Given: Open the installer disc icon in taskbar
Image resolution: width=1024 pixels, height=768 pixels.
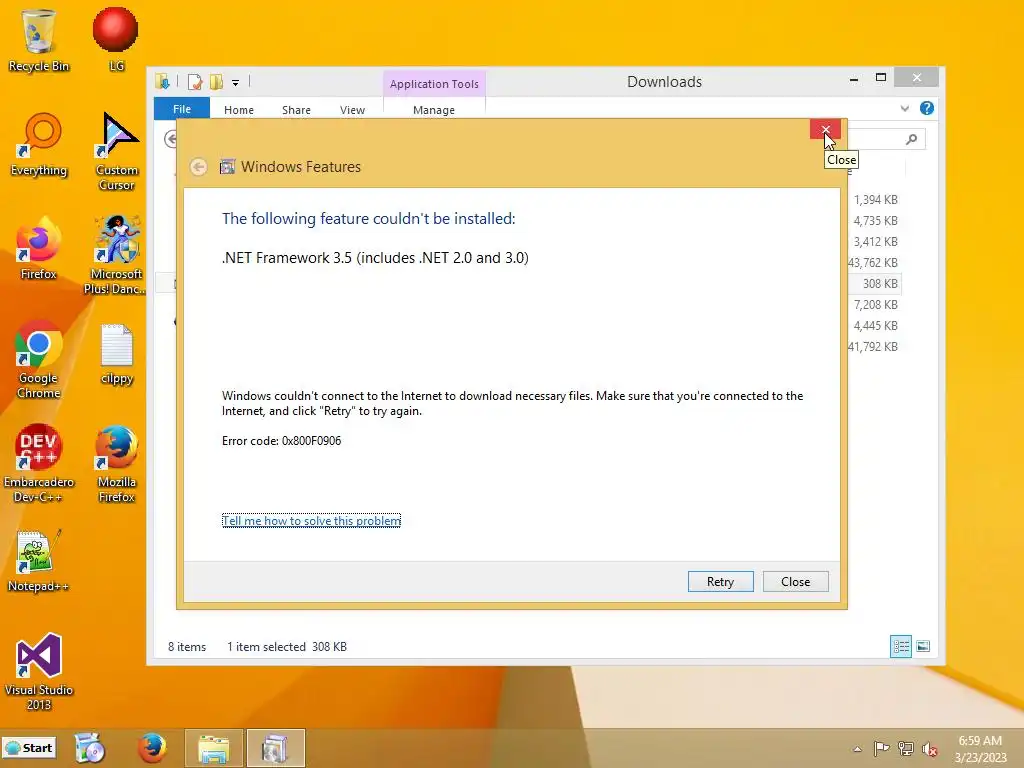Looking at the screenshot, I should click(x=89, y=748).
